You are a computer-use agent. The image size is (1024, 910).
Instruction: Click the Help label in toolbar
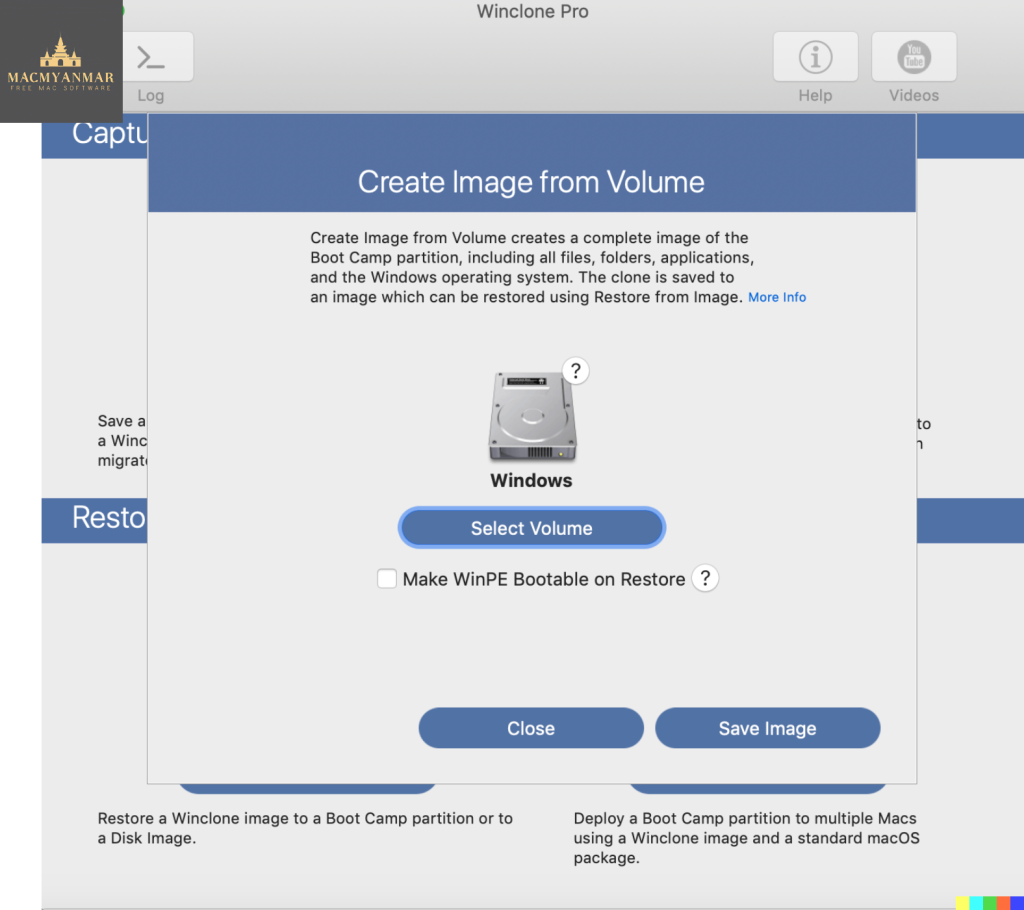coord(815,95)
